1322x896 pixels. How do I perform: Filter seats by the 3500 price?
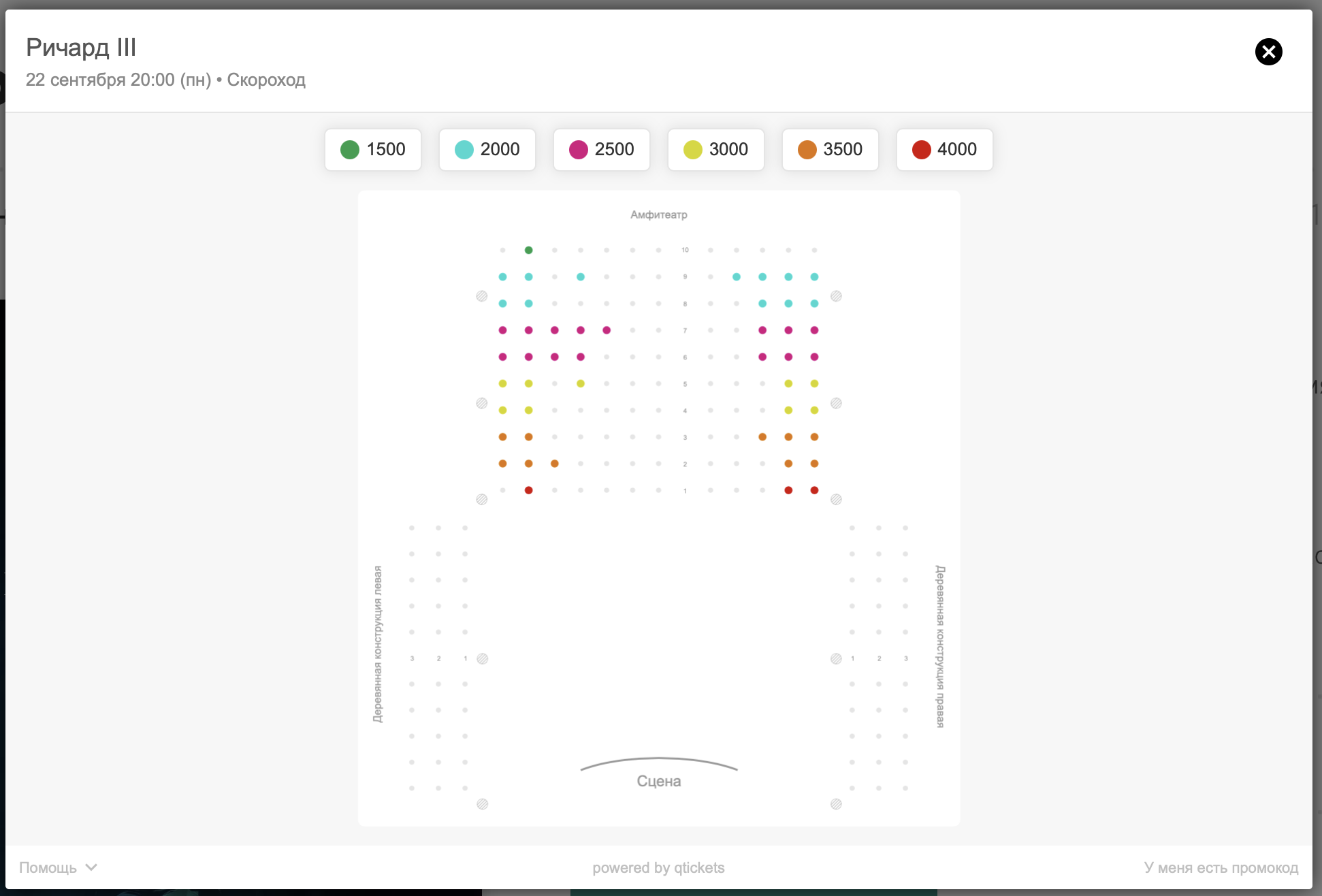pos(831,150)
